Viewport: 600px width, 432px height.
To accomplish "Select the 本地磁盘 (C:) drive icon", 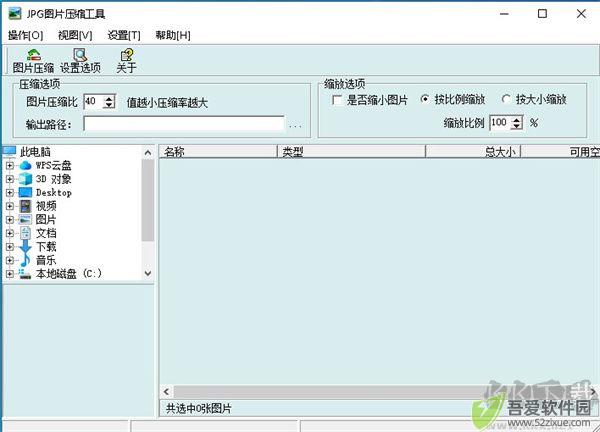I will click(25, 274).
